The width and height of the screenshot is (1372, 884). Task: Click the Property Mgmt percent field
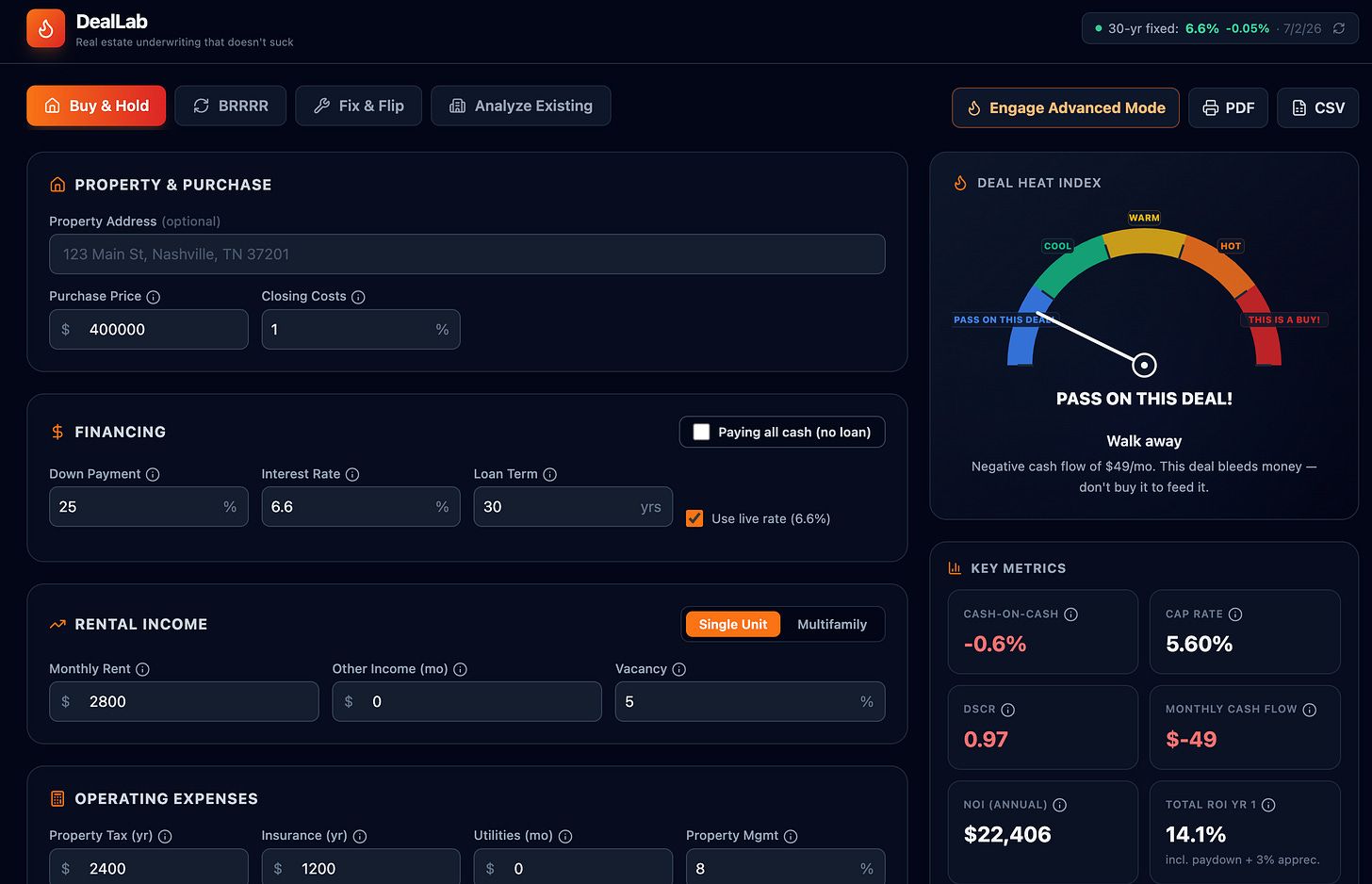click(786, 868)
